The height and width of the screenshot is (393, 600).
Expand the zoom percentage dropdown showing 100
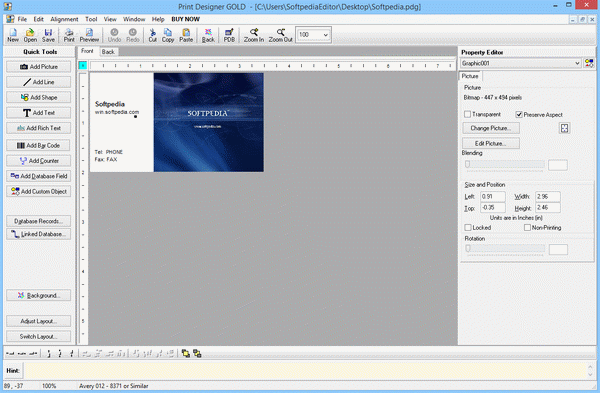326,35
